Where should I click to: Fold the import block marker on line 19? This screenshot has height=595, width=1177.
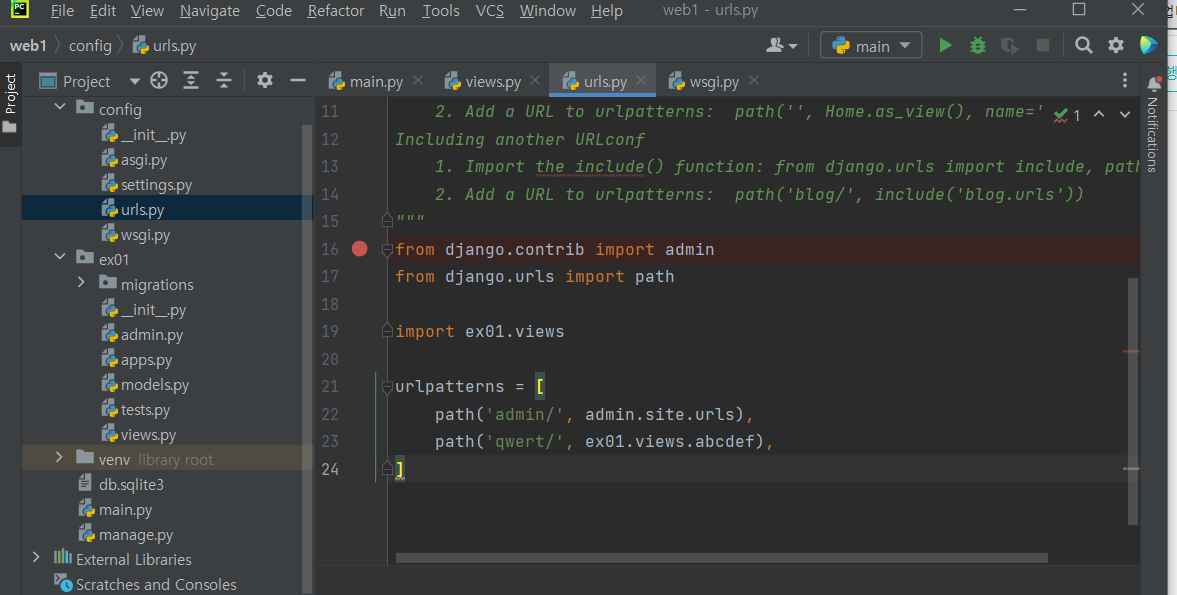tap(387, 331)
